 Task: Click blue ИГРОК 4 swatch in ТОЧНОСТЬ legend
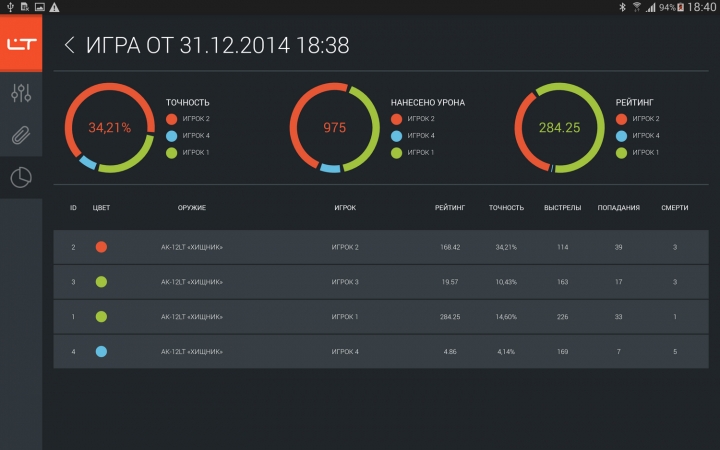click(171, 136)
